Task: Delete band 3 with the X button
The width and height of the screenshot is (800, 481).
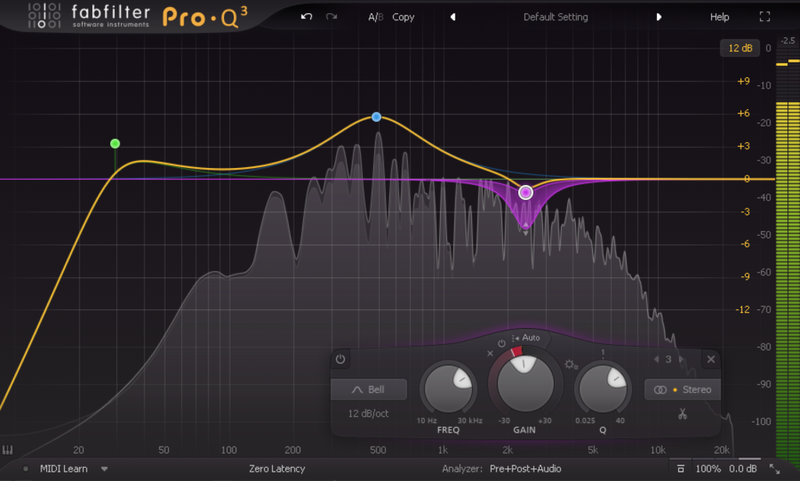Action: pos(711,359)
